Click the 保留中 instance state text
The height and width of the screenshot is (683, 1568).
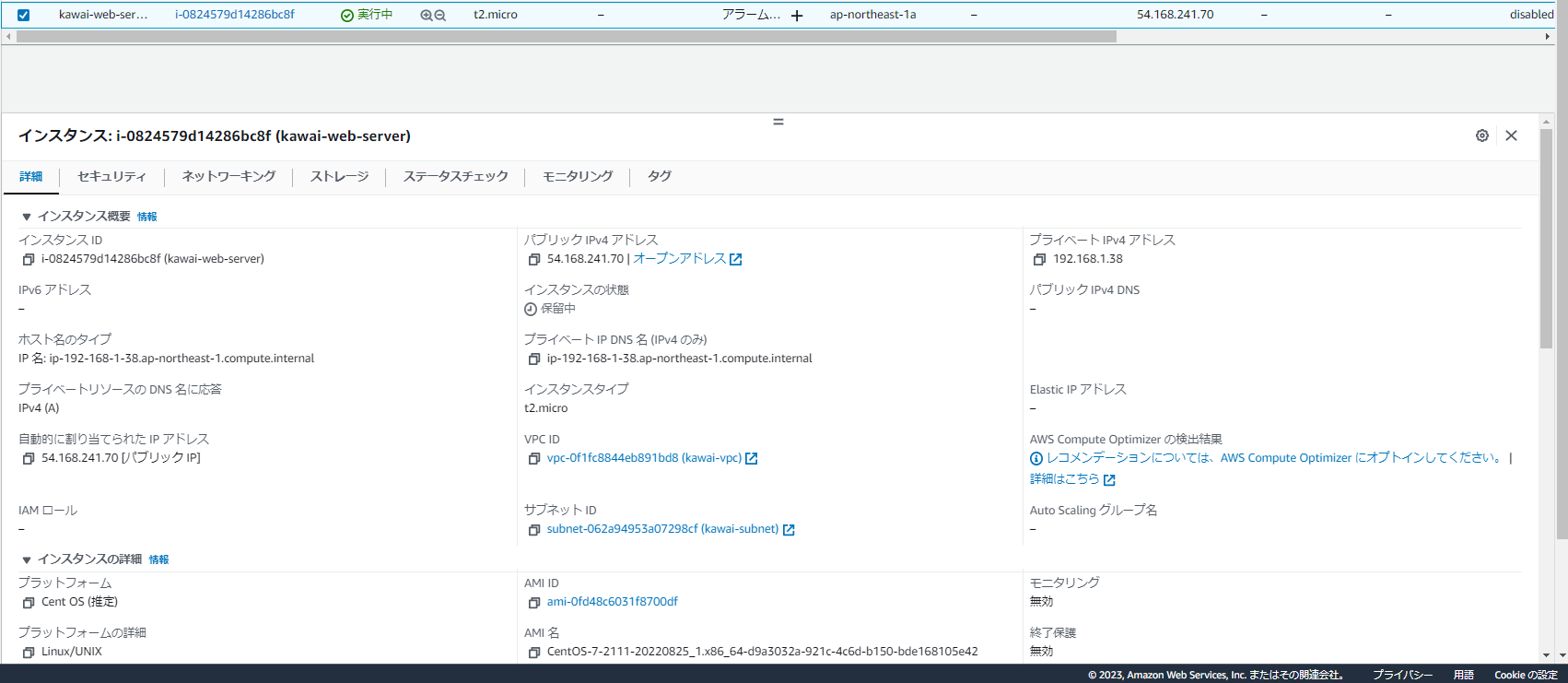[558, 309]
